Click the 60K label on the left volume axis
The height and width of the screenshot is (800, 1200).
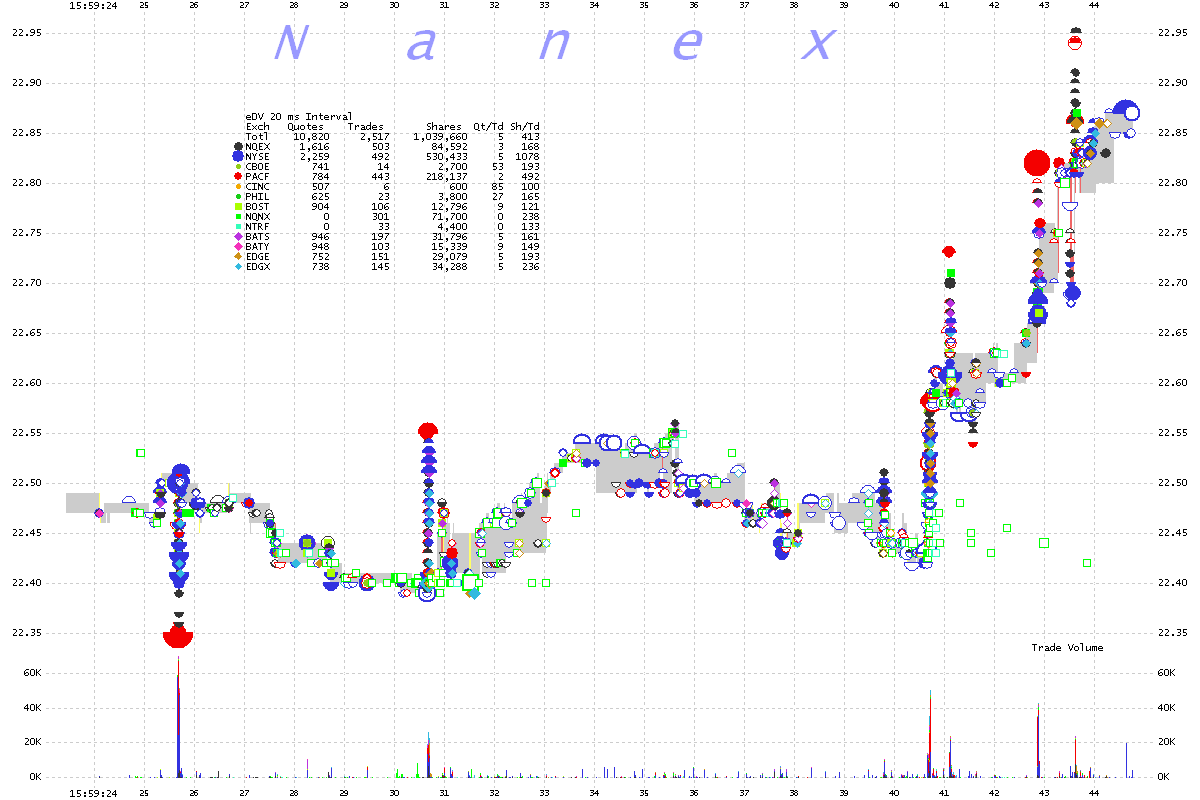(x=32, y=674)
